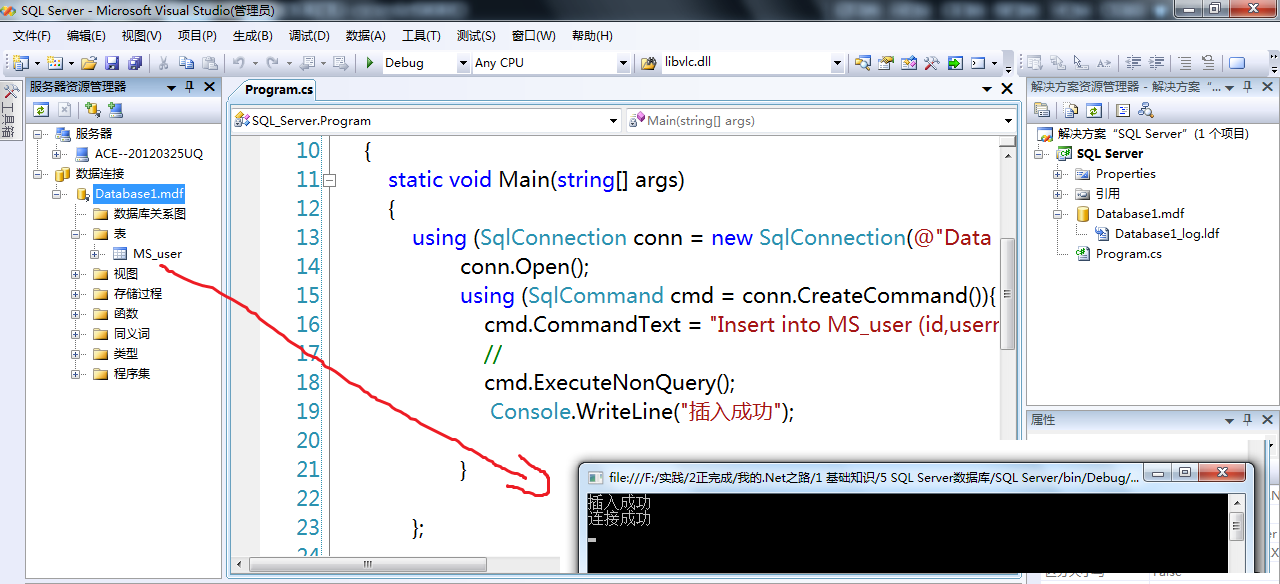Click the Add New Item toolbar icon
1280x584 pixels.
[x=53, y=62]
